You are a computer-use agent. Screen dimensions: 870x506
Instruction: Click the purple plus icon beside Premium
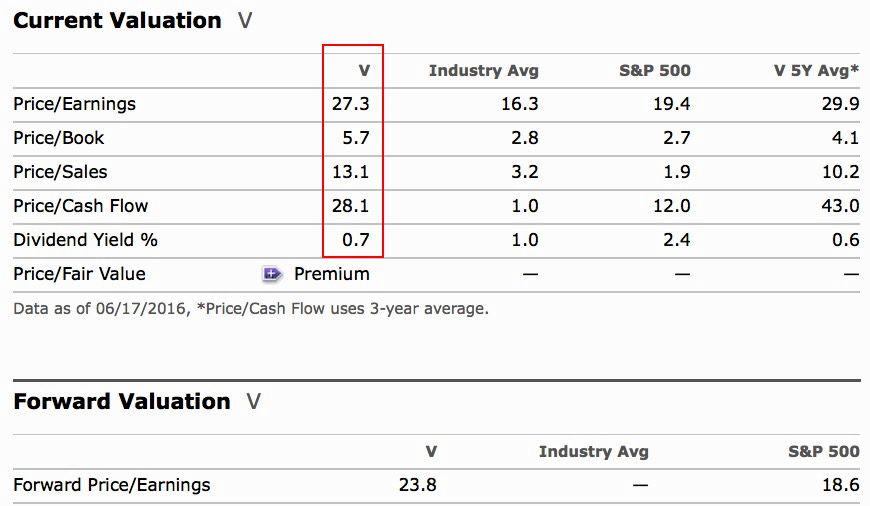[x=272, y=274]
